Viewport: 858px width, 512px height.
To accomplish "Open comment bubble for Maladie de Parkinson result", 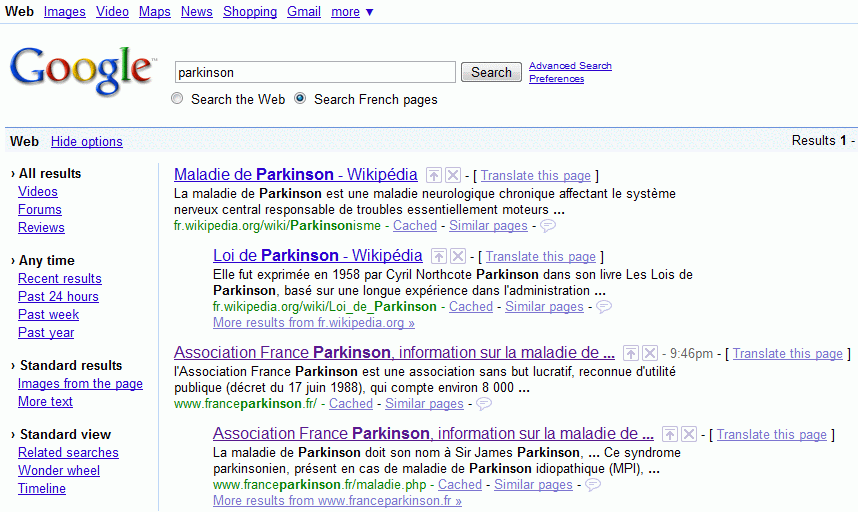I will [x=548, y=225].
